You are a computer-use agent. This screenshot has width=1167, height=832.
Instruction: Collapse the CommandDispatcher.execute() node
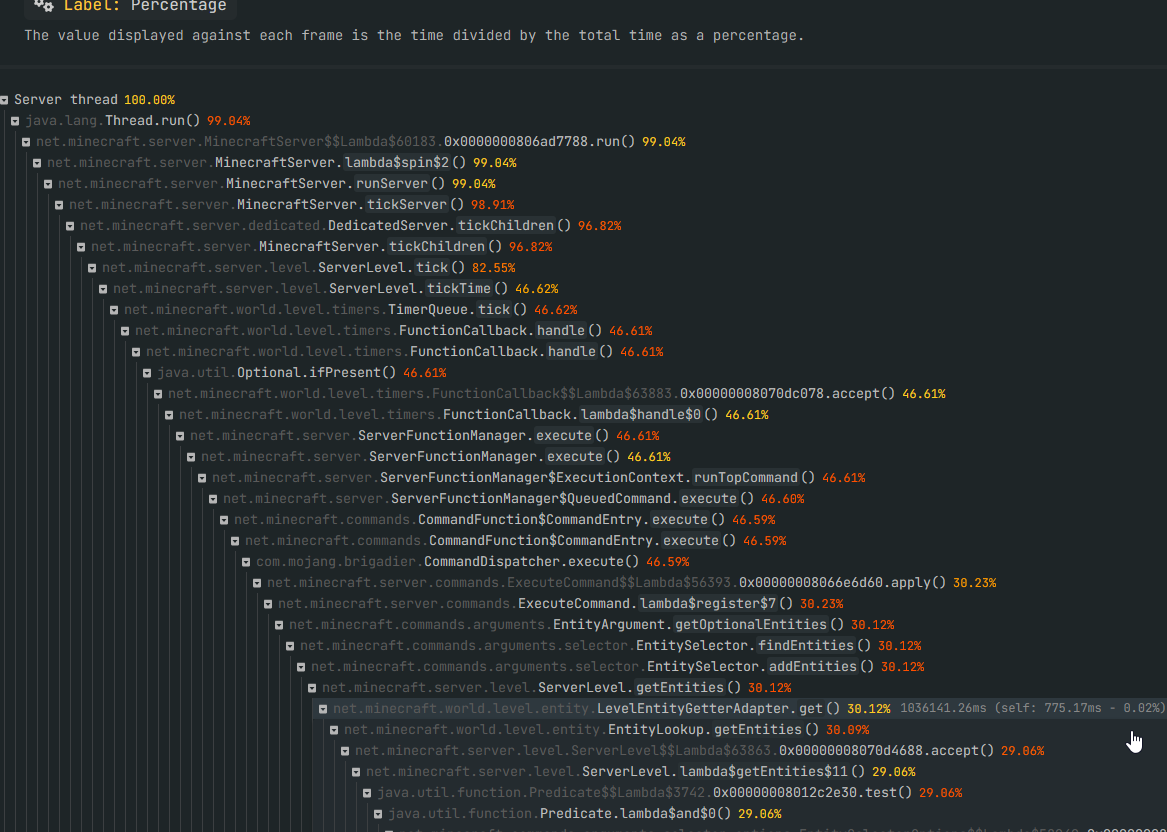(246, 561)
